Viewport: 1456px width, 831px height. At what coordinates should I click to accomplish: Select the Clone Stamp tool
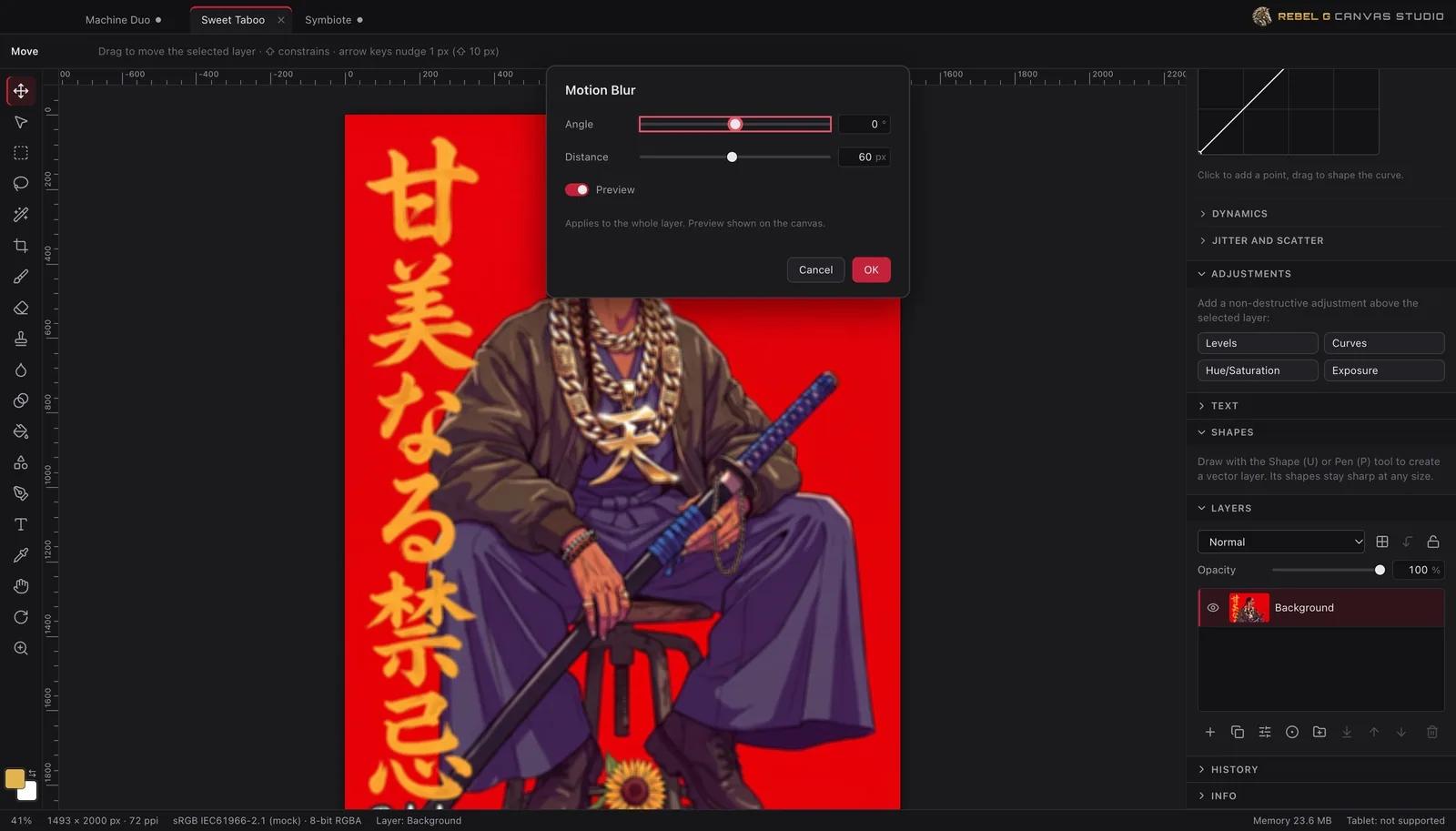[21, 339]
